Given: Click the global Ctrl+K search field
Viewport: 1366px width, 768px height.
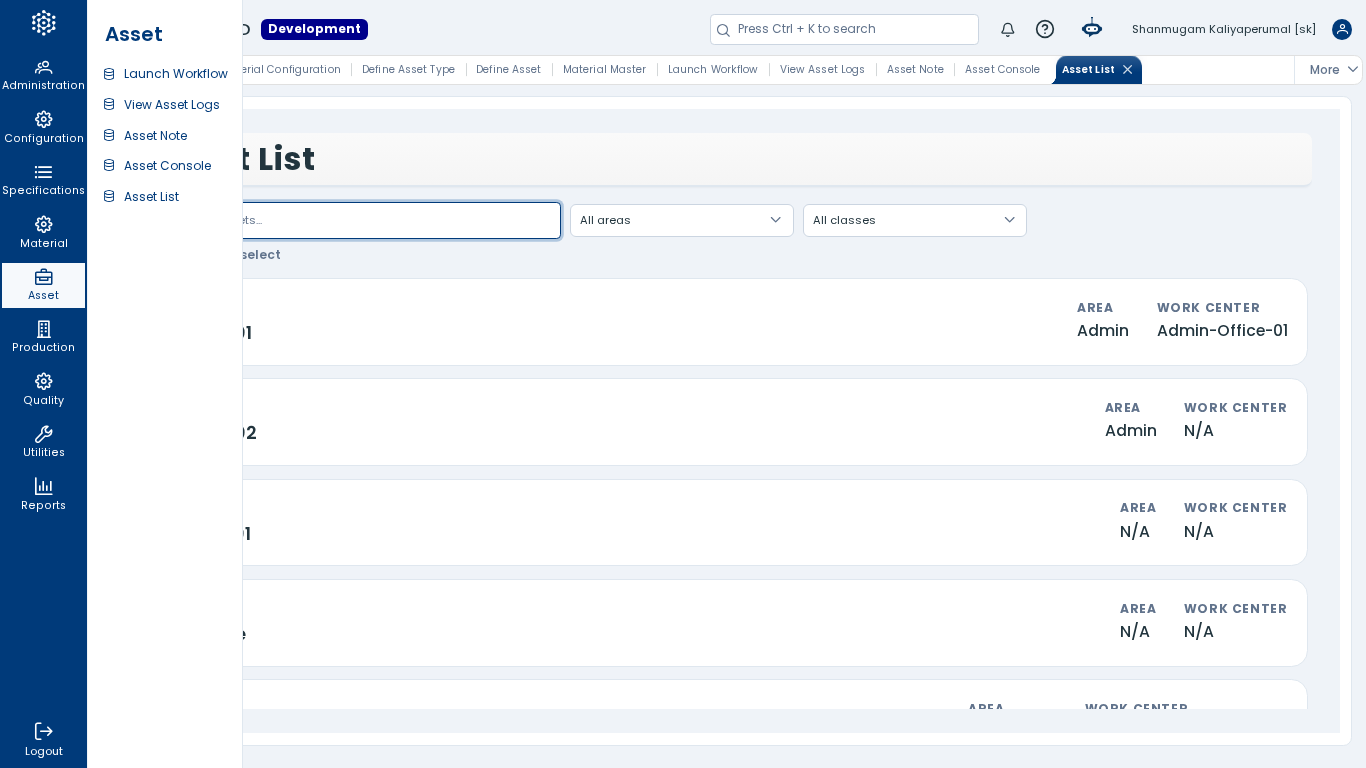Looking at the screenshot, I should click(x=844, y=30).
